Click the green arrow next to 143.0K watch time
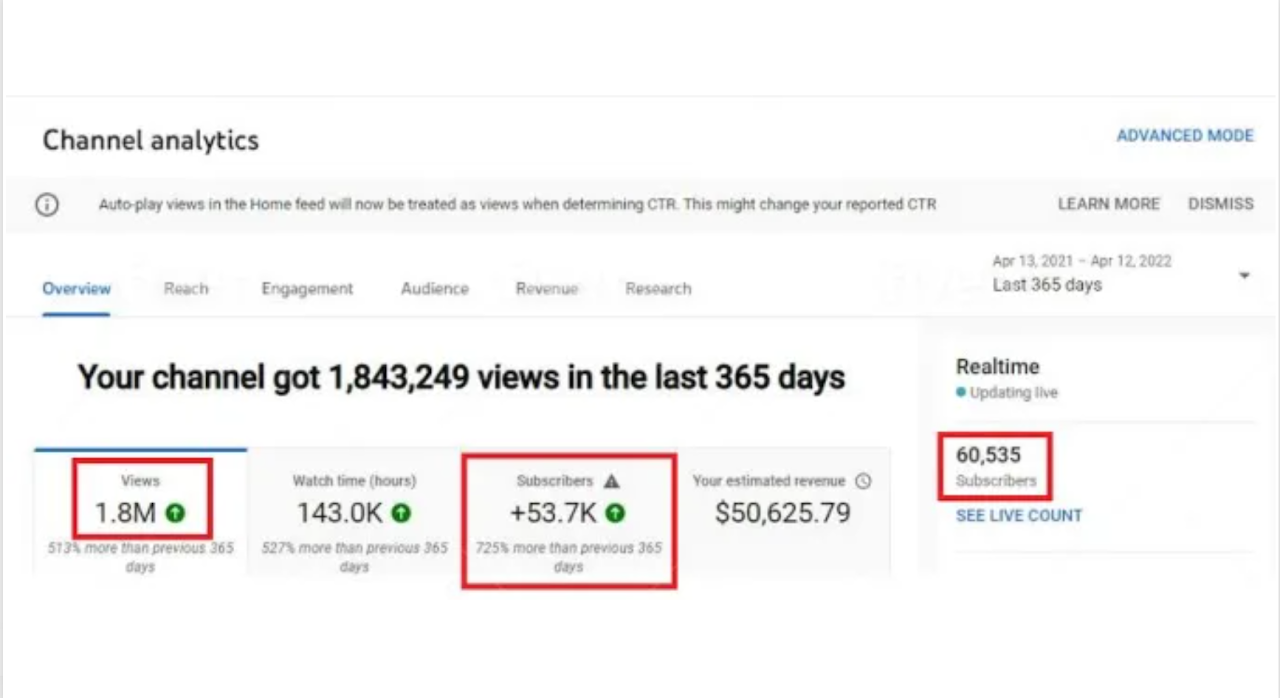 (x=401, y=514)
